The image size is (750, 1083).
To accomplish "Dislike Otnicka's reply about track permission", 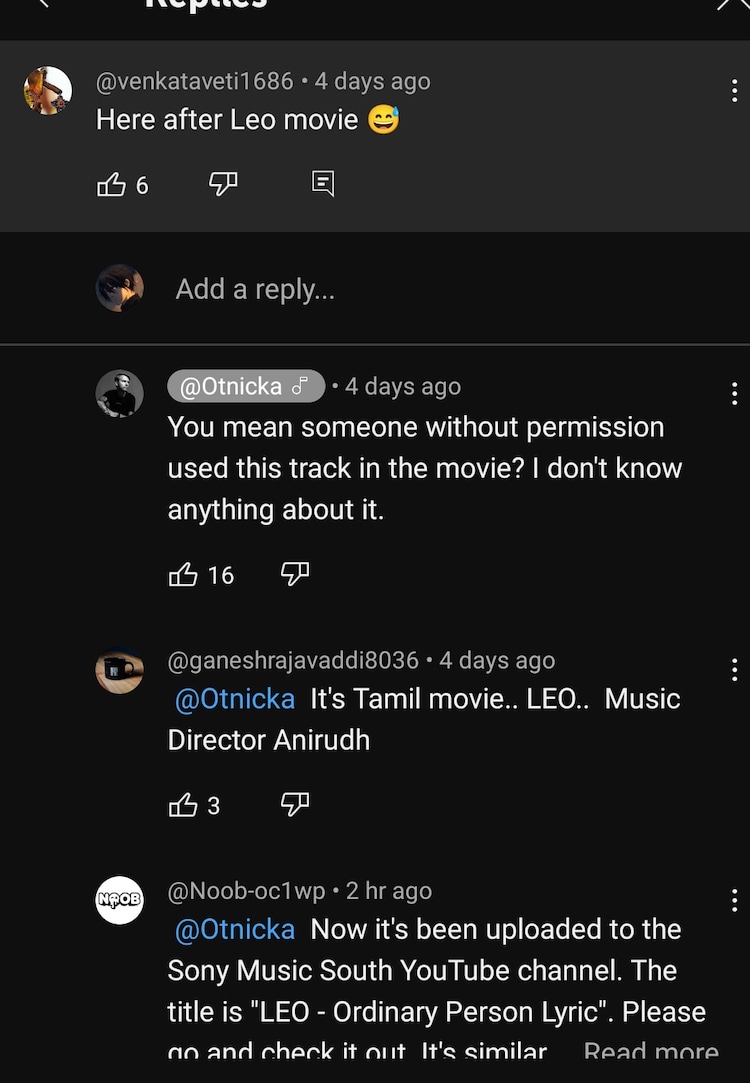I will (x=294, y=574).
